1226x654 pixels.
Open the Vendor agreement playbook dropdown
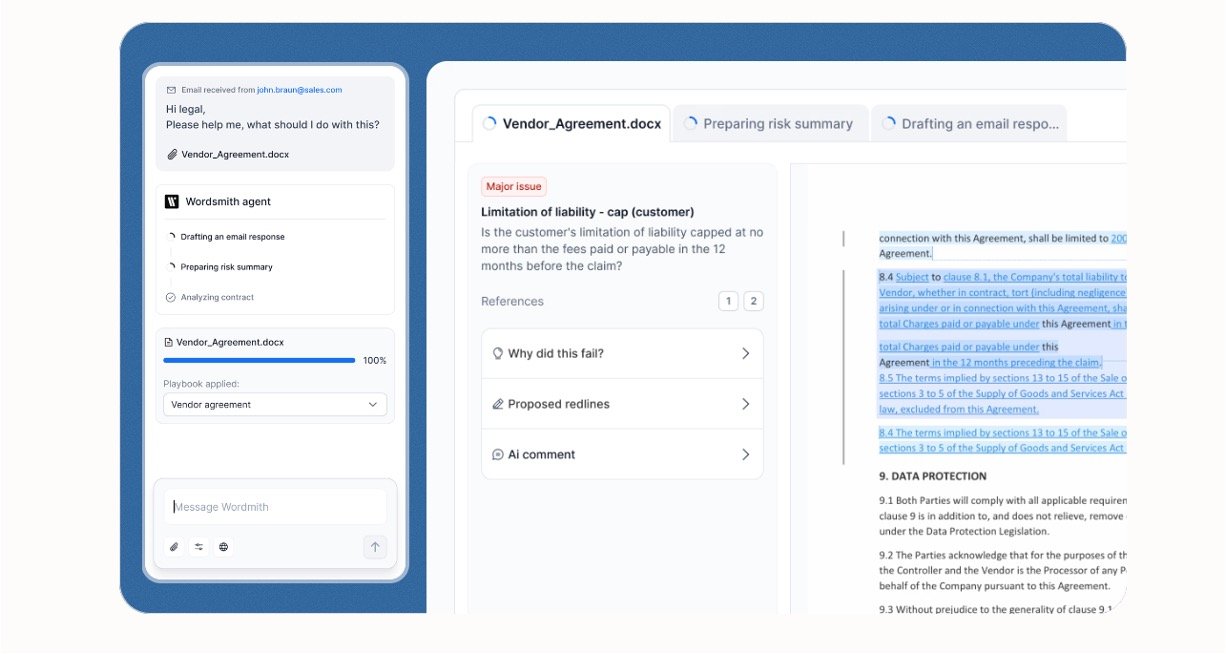pos(275,405)
